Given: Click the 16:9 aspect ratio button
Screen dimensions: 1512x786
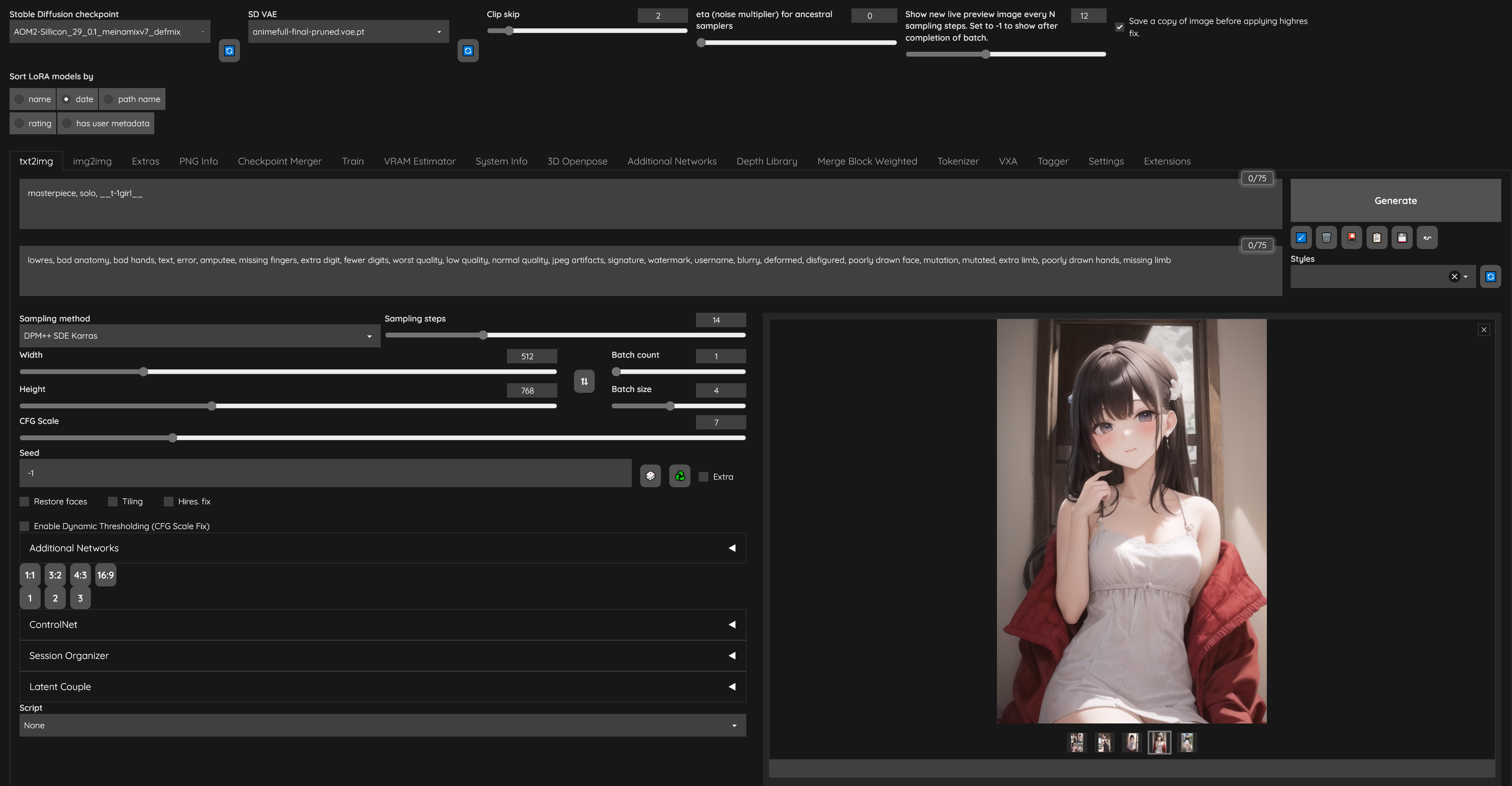Looking at the screenshot, I should tap(106, 575).
